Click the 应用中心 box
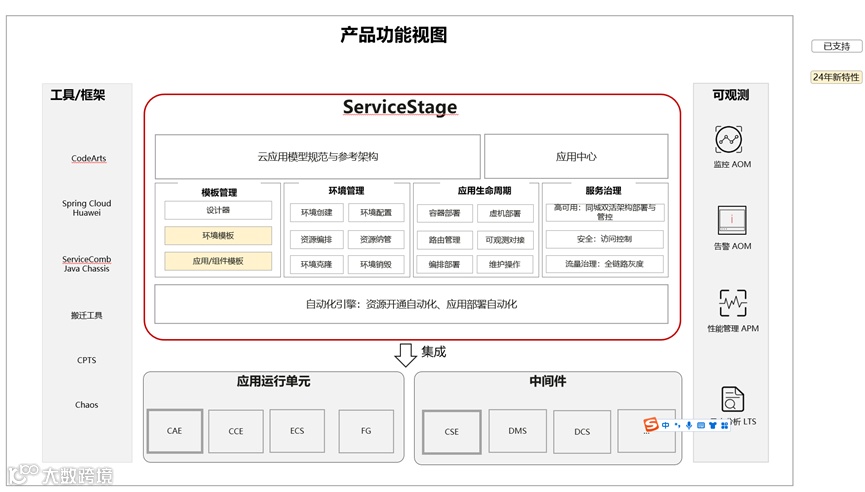Viewport: 865px width, 492px height. point(576,156)
